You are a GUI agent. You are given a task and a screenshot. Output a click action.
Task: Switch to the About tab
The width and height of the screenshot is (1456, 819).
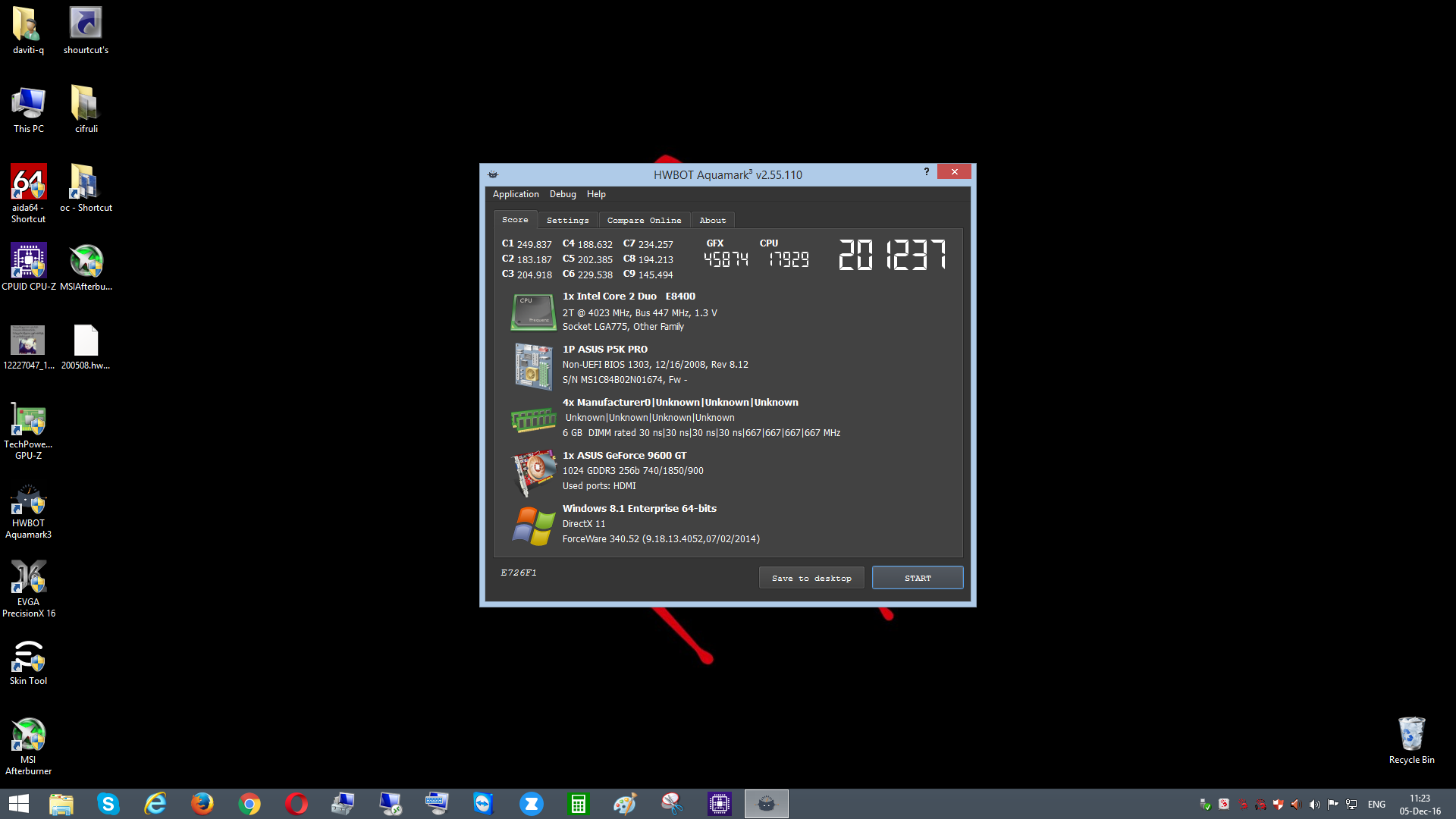point(713,220)
